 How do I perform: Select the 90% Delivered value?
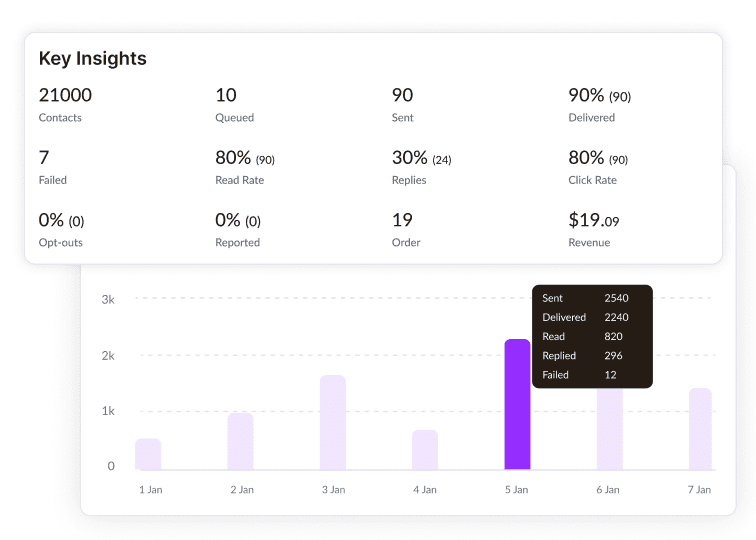point(600,95)
